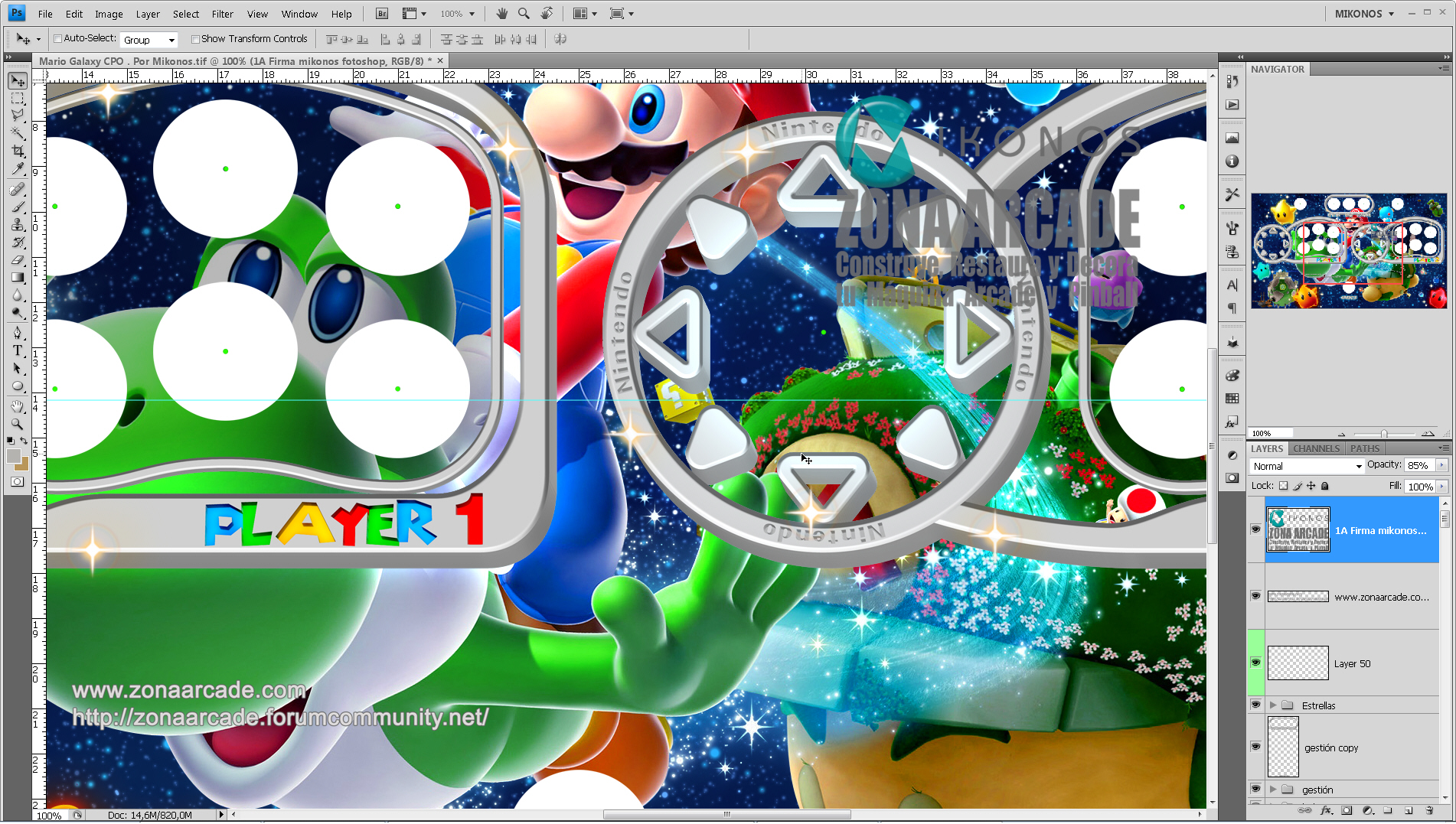The image size is (1456, 824).
Task: Hide the www.zonaarcade.co layer
Action: point(1255,596)
